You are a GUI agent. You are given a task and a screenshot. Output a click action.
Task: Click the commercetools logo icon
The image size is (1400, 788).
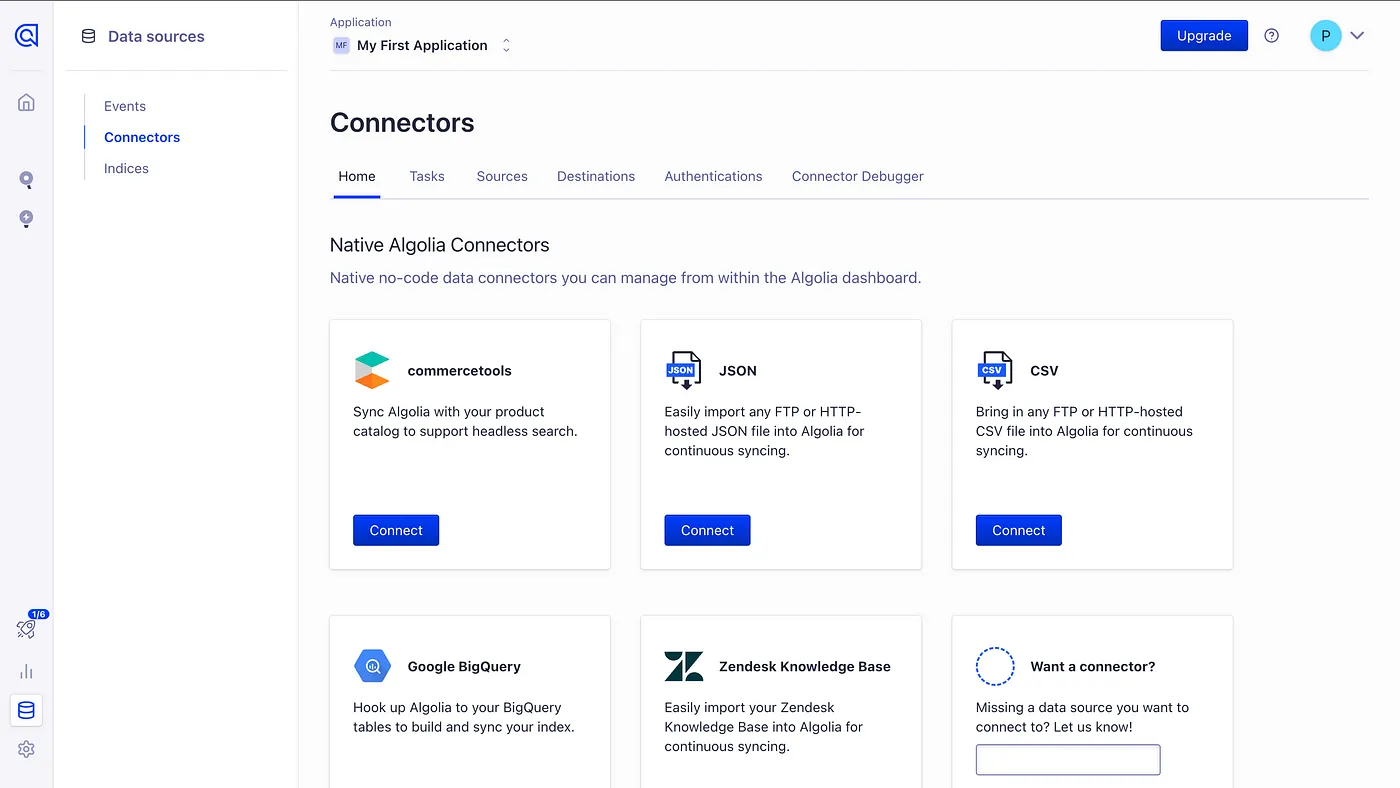[372, 370]
